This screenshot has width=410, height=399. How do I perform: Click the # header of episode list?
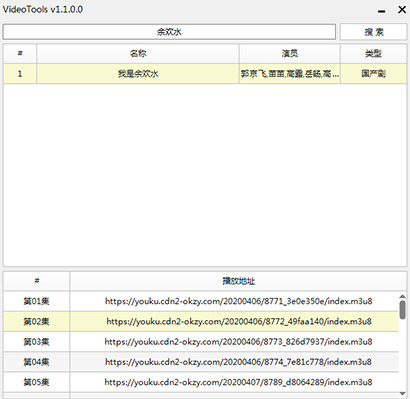point(37,281)
